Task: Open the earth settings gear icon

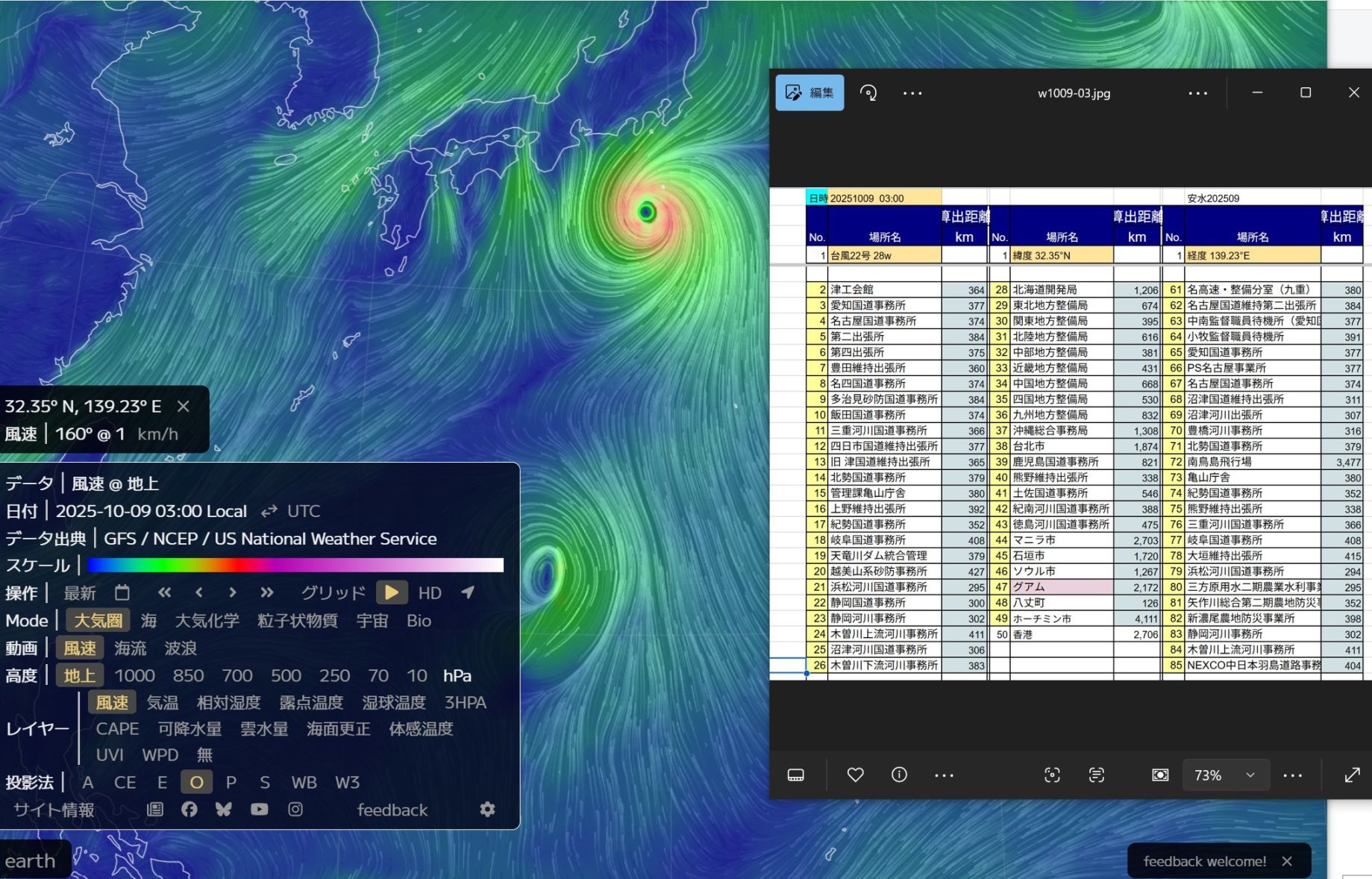Action: [x=487, y=810]
